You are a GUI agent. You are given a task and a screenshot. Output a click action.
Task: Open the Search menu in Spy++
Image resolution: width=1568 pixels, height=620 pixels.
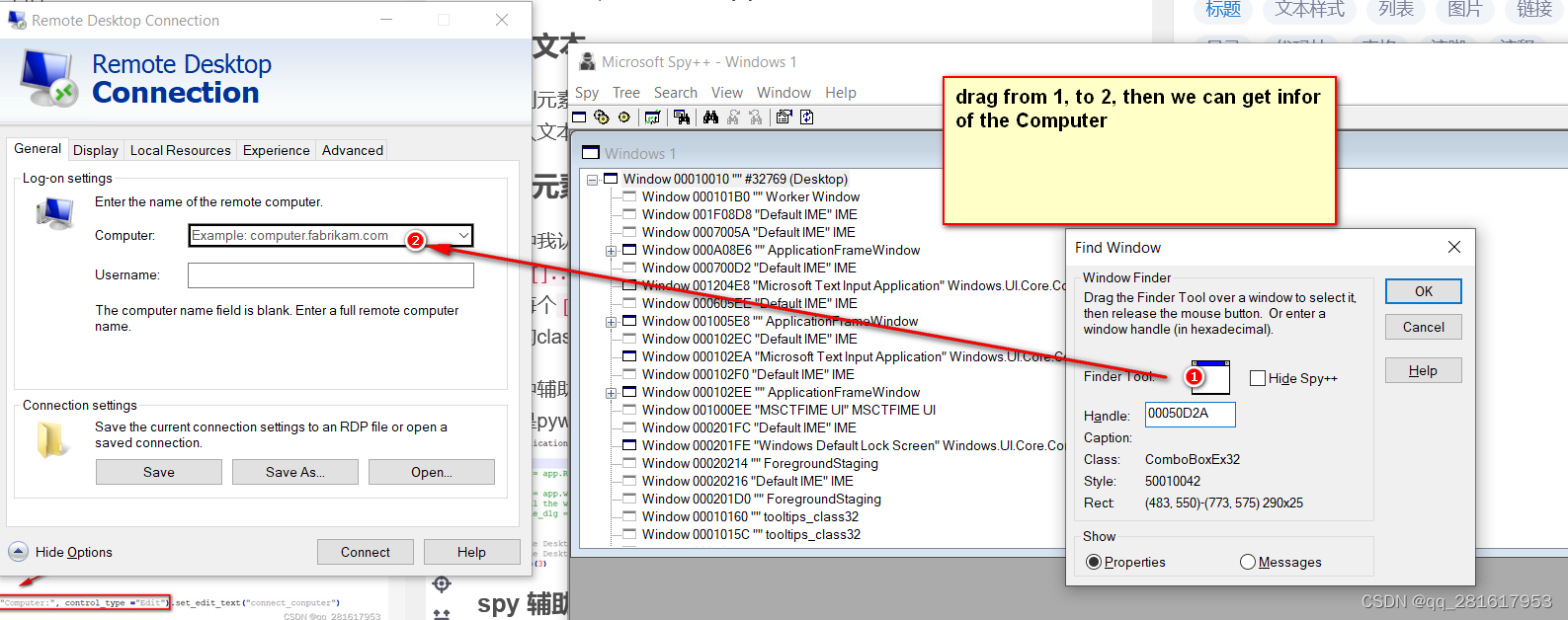pyautogui.click(x=676, y=93)
